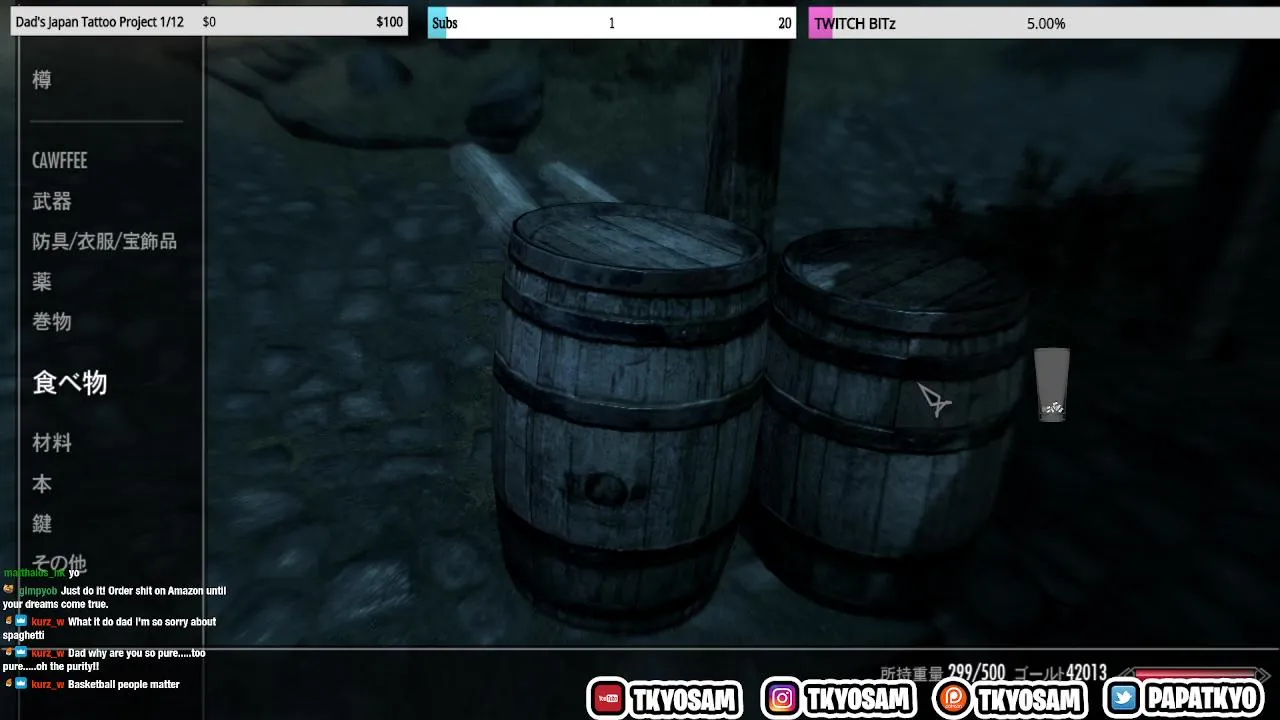
Task: Click the right arrow beside the red bar
Action: tap(1263, 675)
